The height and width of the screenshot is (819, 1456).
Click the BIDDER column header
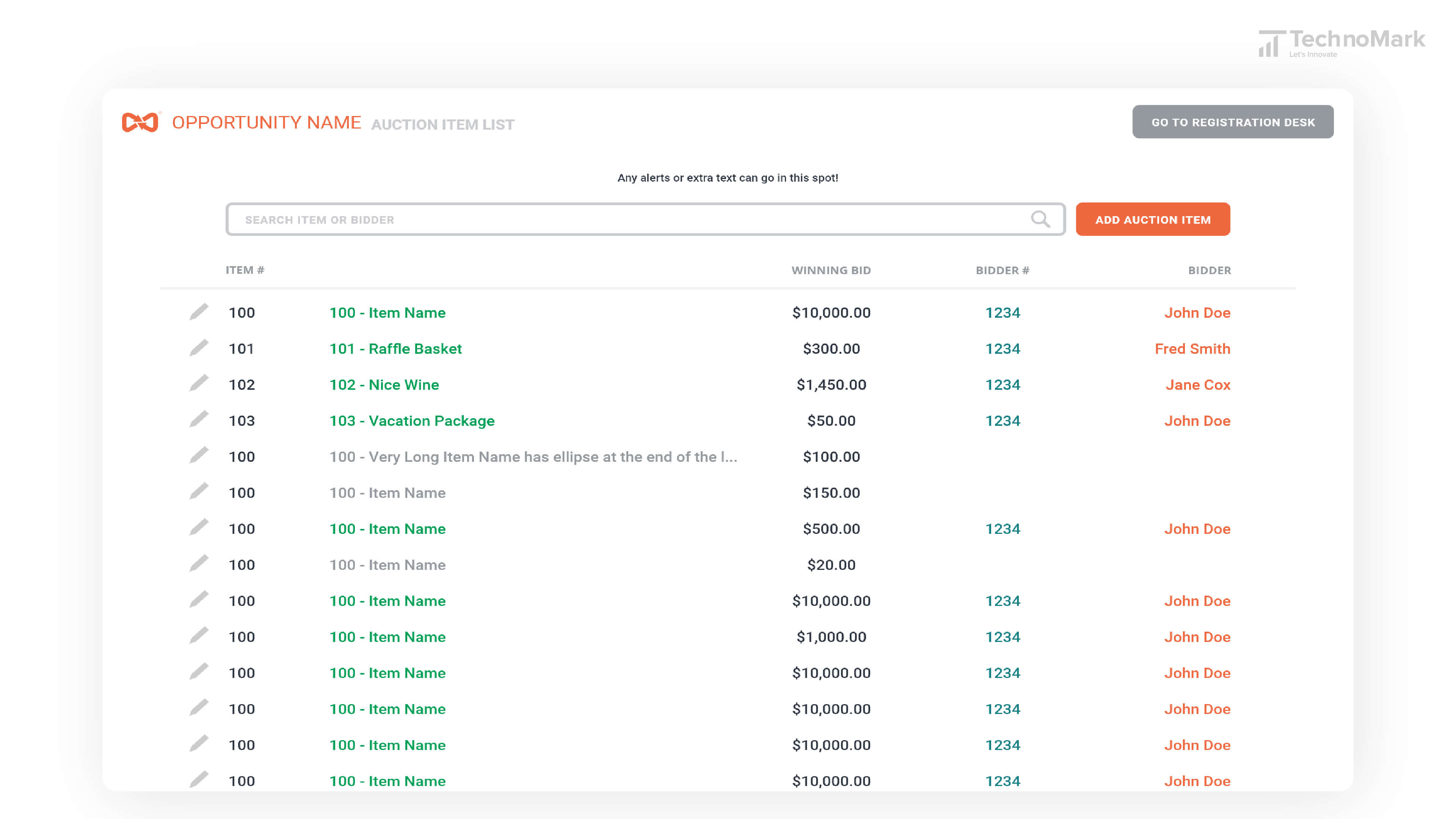tap(1210, 270)
